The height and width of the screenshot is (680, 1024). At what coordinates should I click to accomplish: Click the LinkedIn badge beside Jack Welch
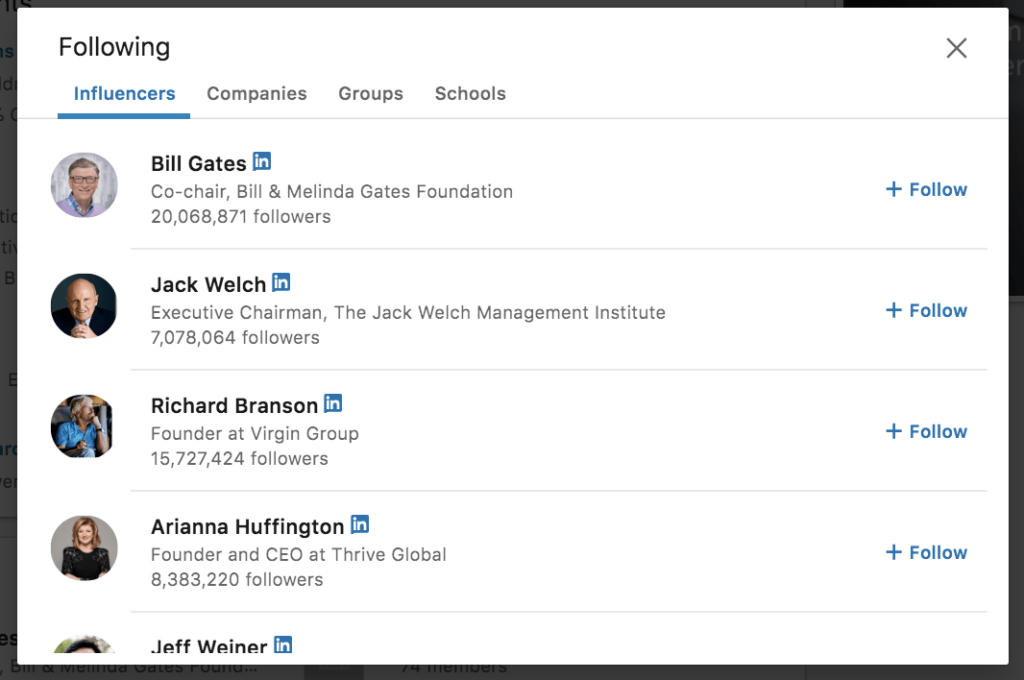click(281, 282)
